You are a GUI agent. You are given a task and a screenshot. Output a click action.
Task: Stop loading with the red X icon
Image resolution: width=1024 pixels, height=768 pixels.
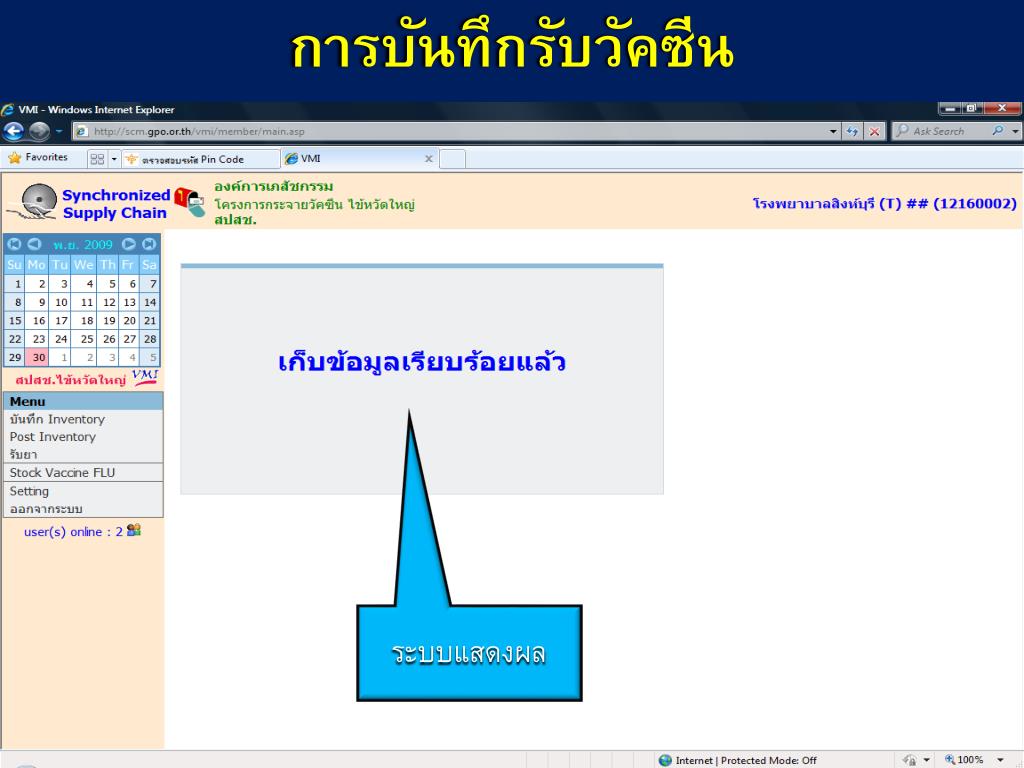pyautogui.click(x=874, y=131)
